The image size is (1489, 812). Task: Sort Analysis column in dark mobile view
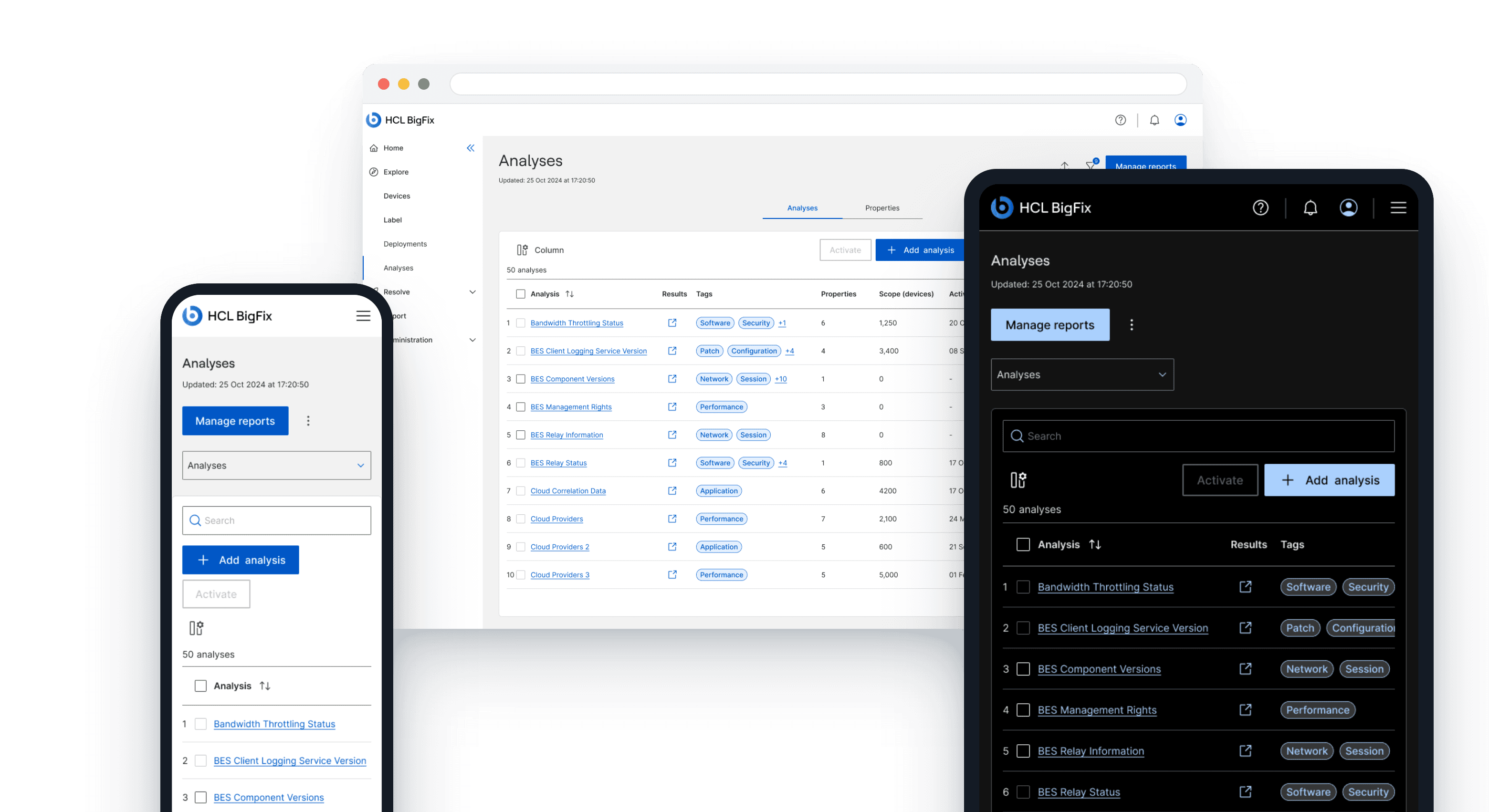1095,544
